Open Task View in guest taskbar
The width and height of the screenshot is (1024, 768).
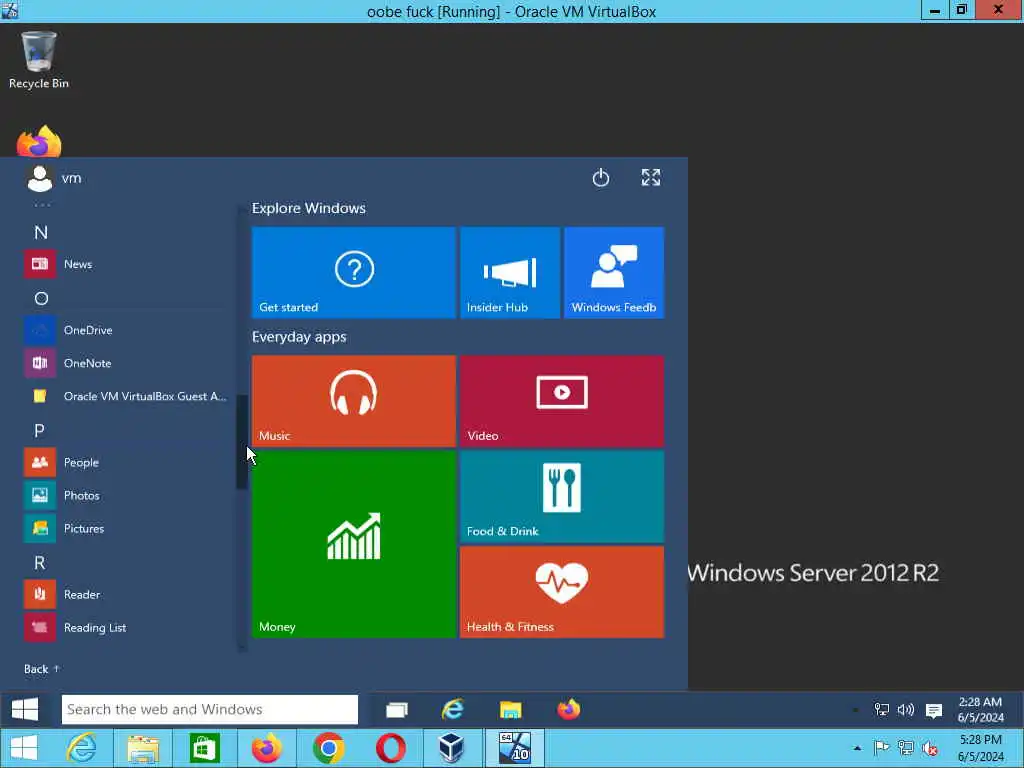tap(396, 710)
